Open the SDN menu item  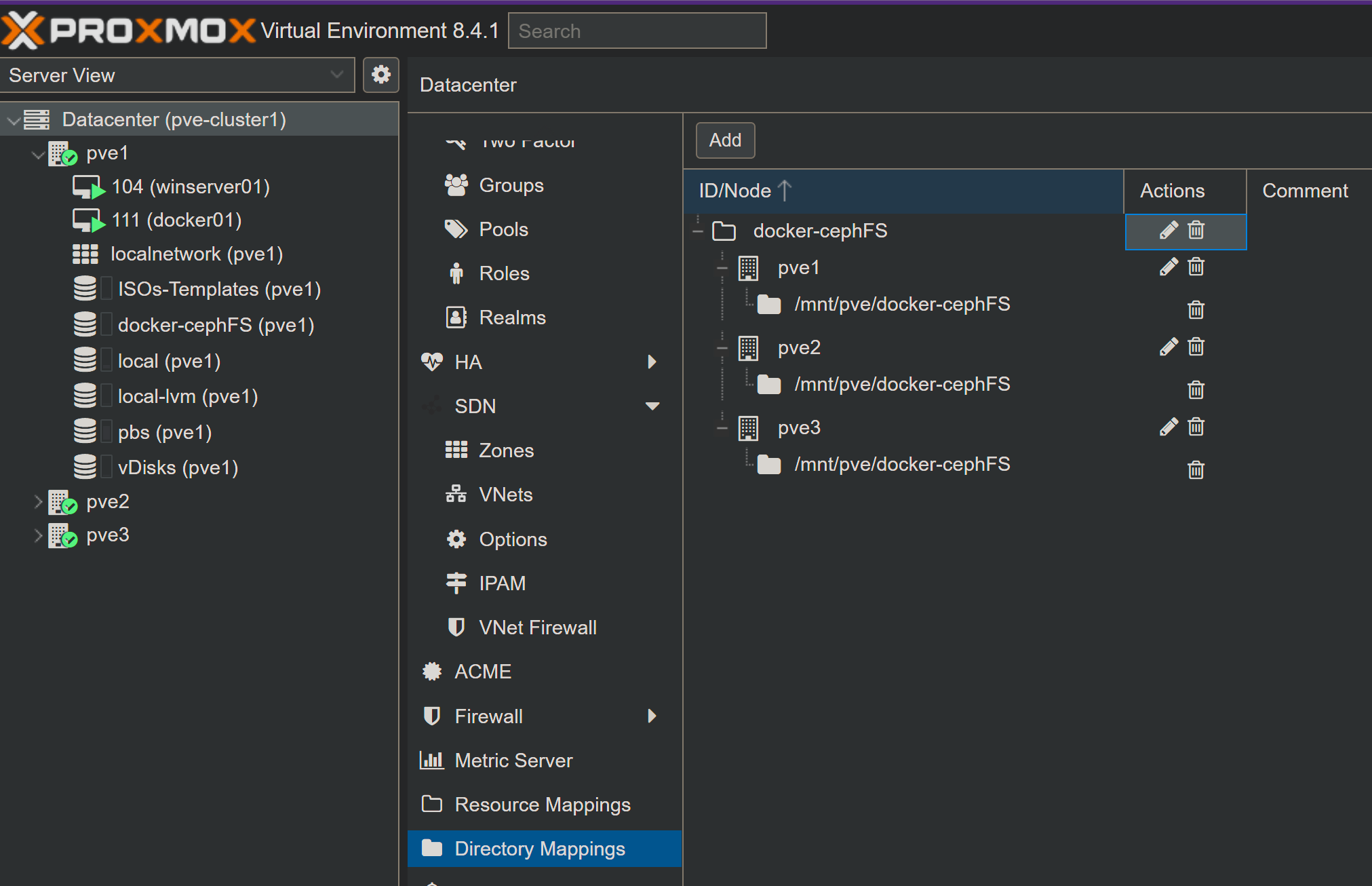tap(475, 406)
